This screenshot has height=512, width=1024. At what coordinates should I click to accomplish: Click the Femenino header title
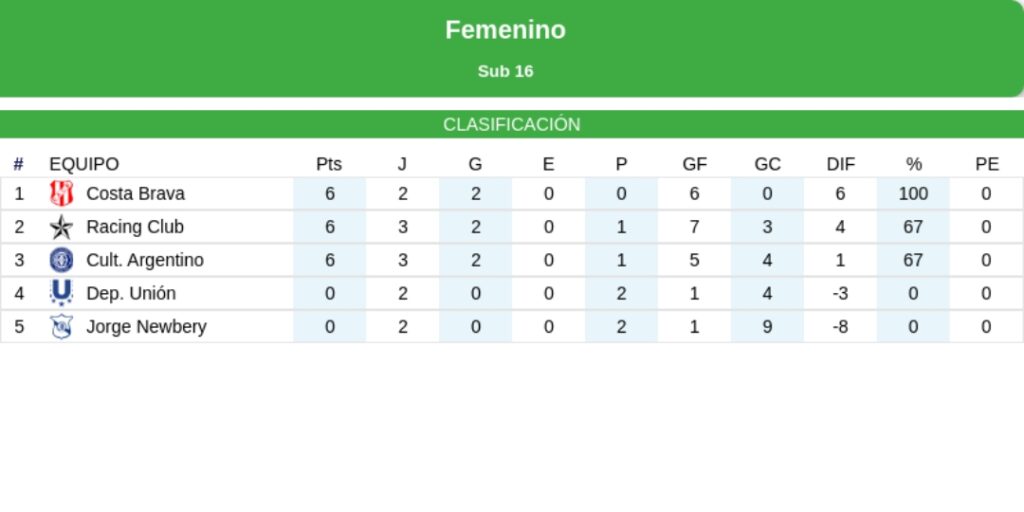coord(505,30)
